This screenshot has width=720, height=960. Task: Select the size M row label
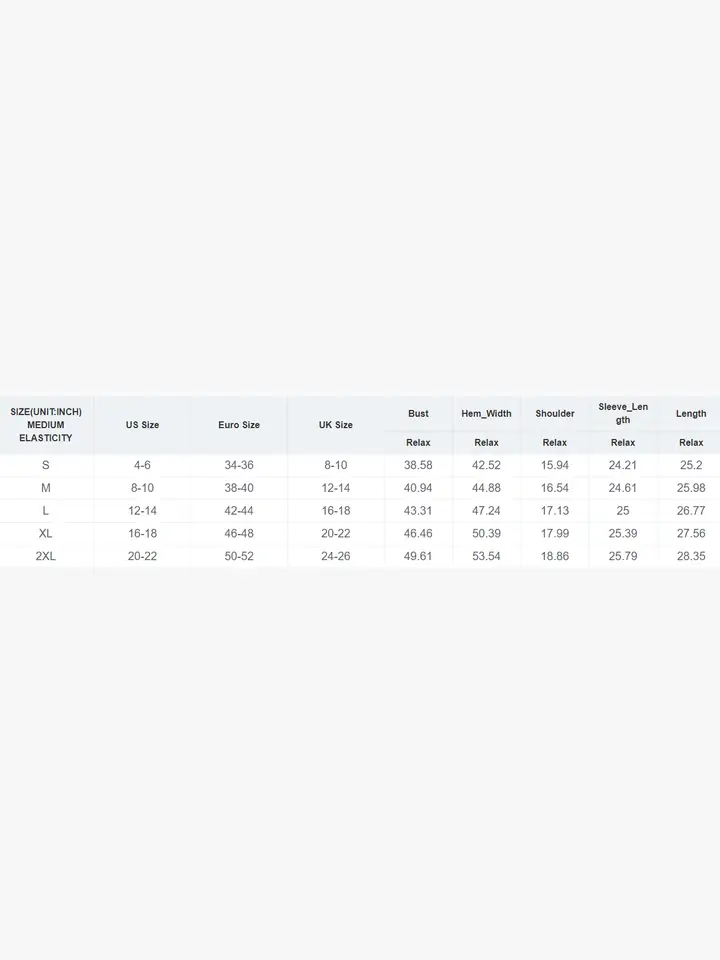[x=45, y=488]
